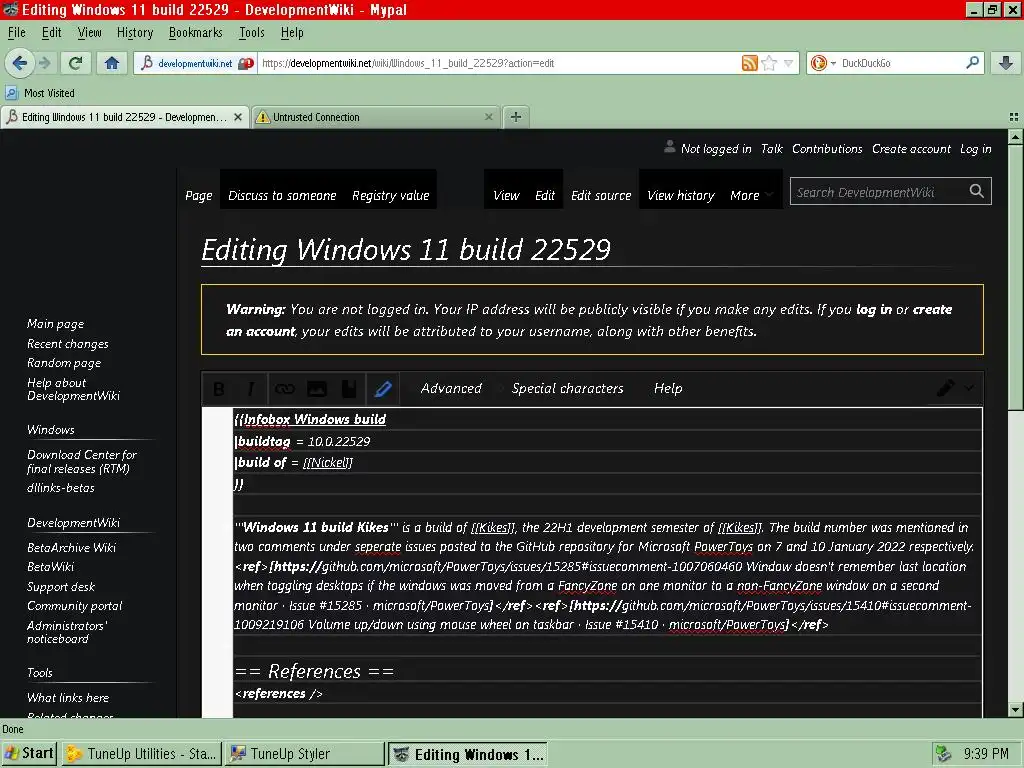Open Community portal in the sidebar

click(x=74, y=606)
